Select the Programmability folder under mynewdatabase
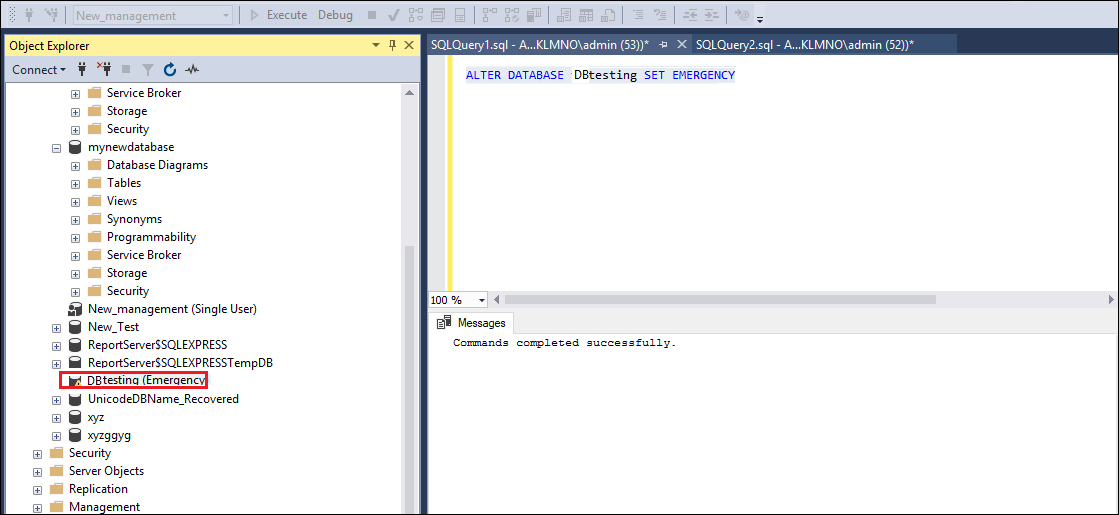The height and width of the screenshot is (515, 1119). click(151, 237)
